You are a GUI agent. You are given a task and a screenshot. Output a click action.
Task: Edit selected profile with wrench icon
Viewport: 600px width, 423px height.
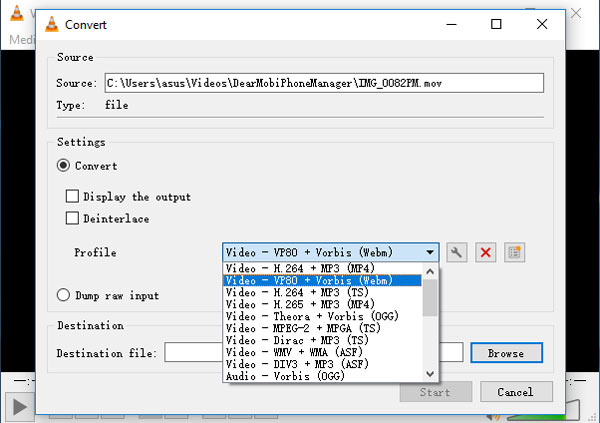click(457, 253)
